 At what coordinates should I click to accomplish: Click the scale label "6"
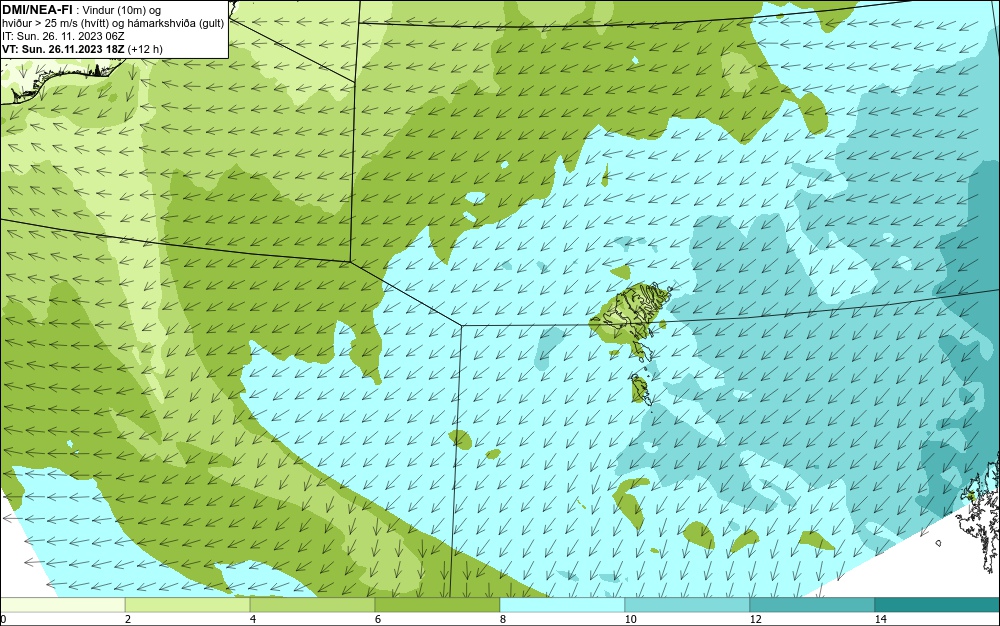378,620
